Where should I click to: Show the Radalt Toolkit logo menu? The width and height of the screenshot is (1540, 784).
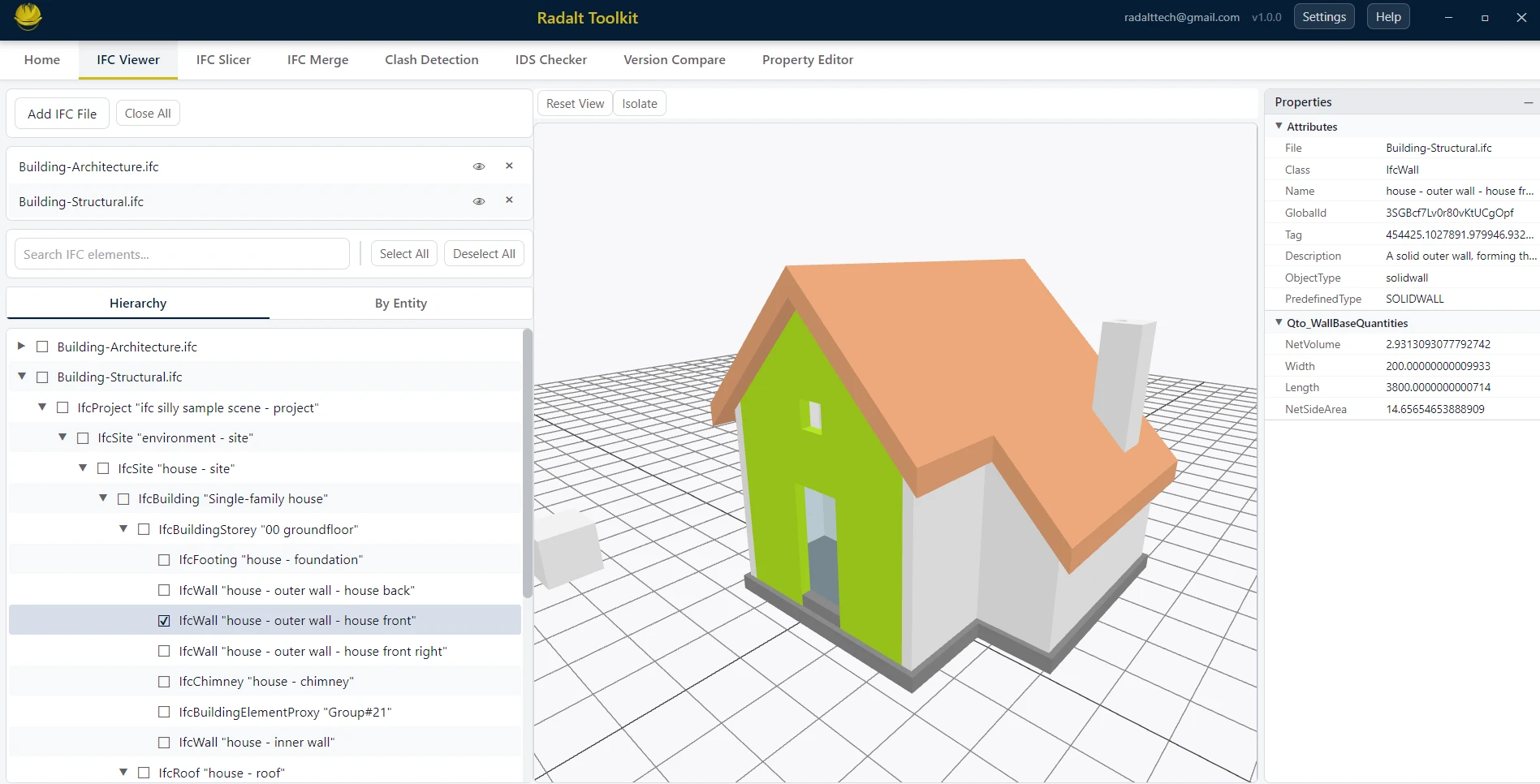(27, 17)
